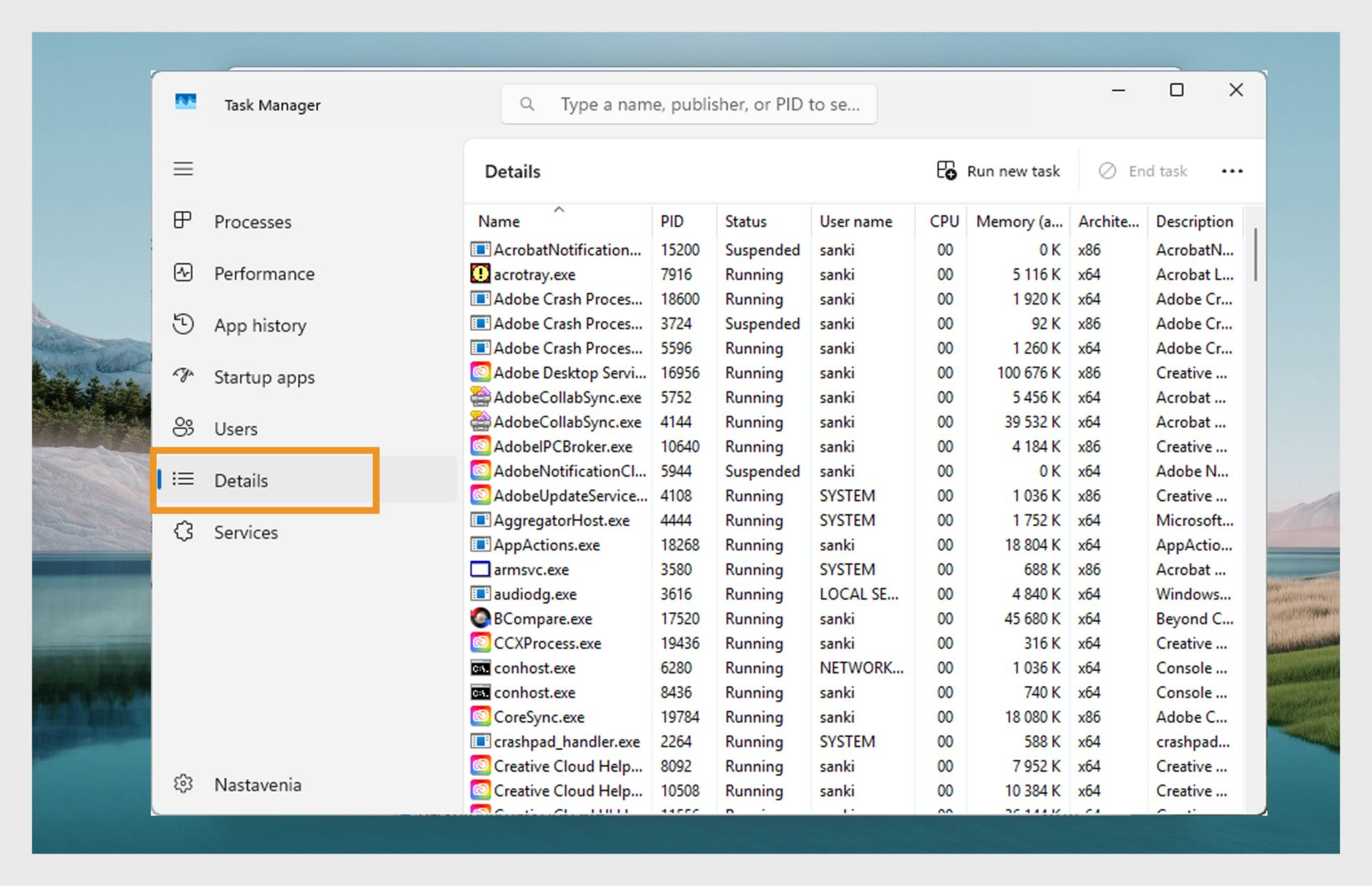This screenshot has height=886, width=1372.
Task: Open Nastavenia settings gear
Action: coord(183,784)
